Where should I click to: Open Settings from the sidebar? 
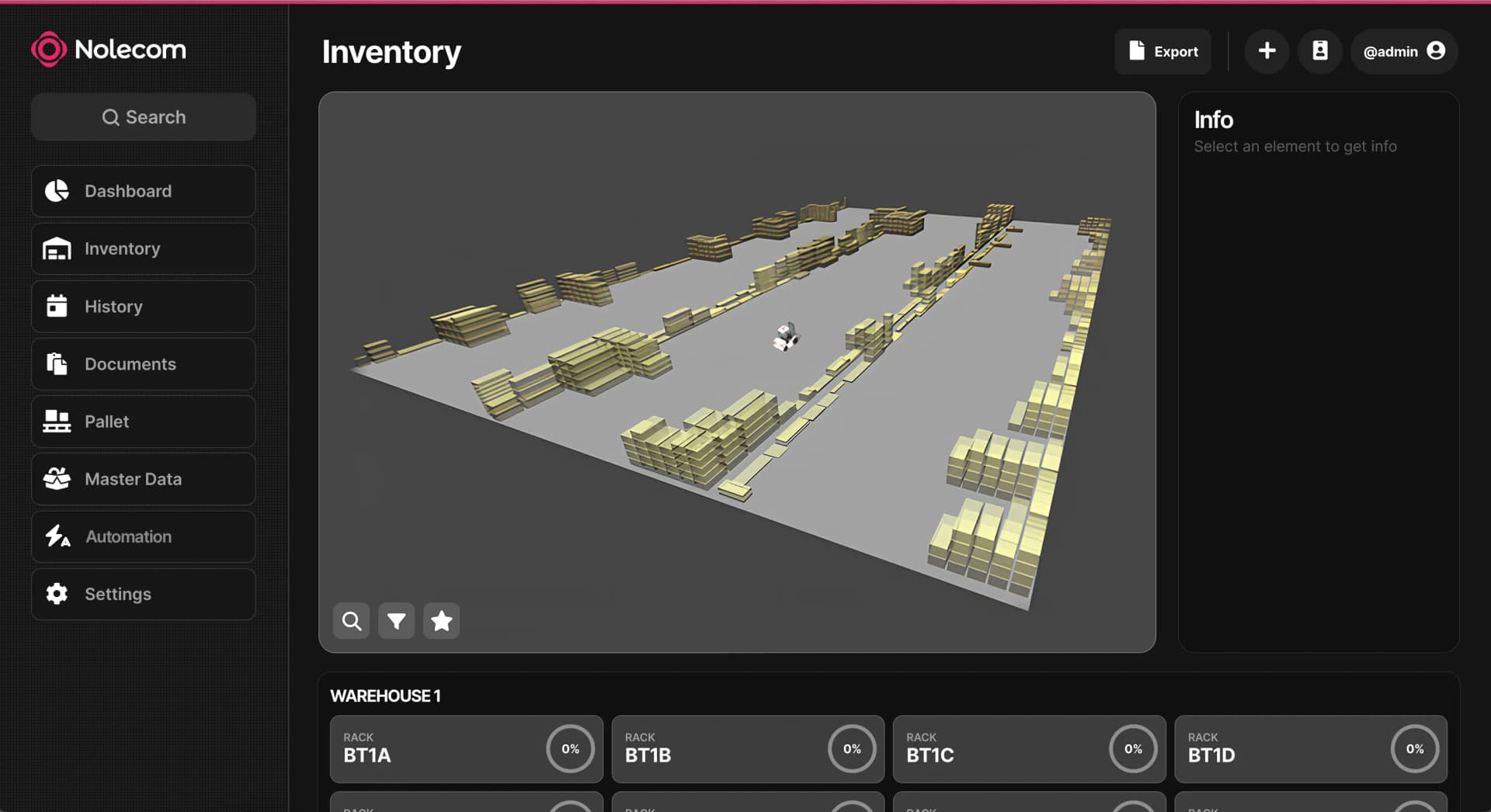pyautogui.click(x=144, y=594)
